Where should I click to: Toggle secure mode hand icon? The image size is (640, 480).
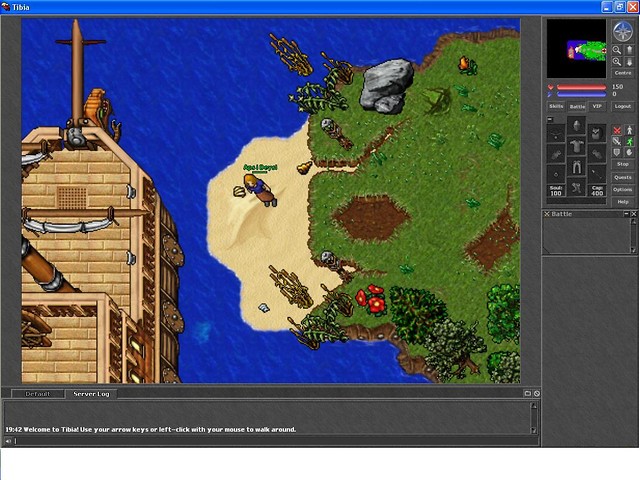pyautogui.click(x=629, y=152)
